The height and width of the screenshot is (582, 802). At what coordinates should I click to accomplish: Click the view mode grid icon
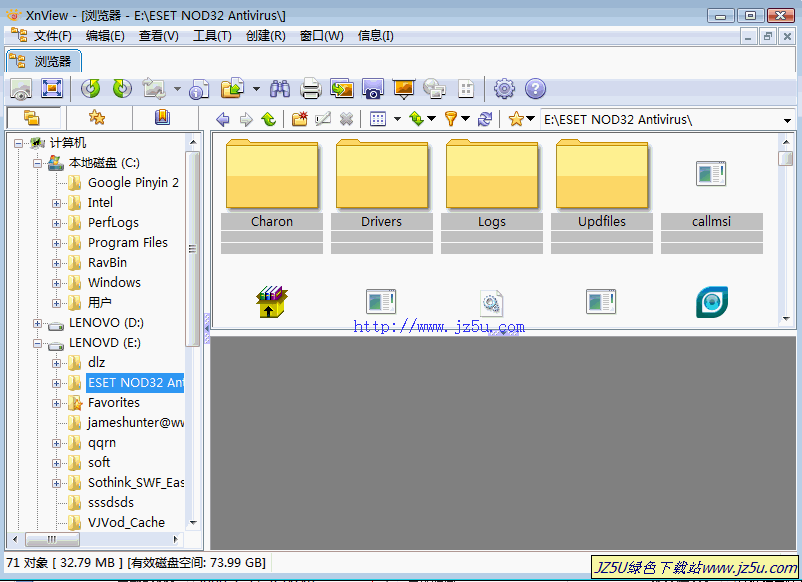pos(378,120)
